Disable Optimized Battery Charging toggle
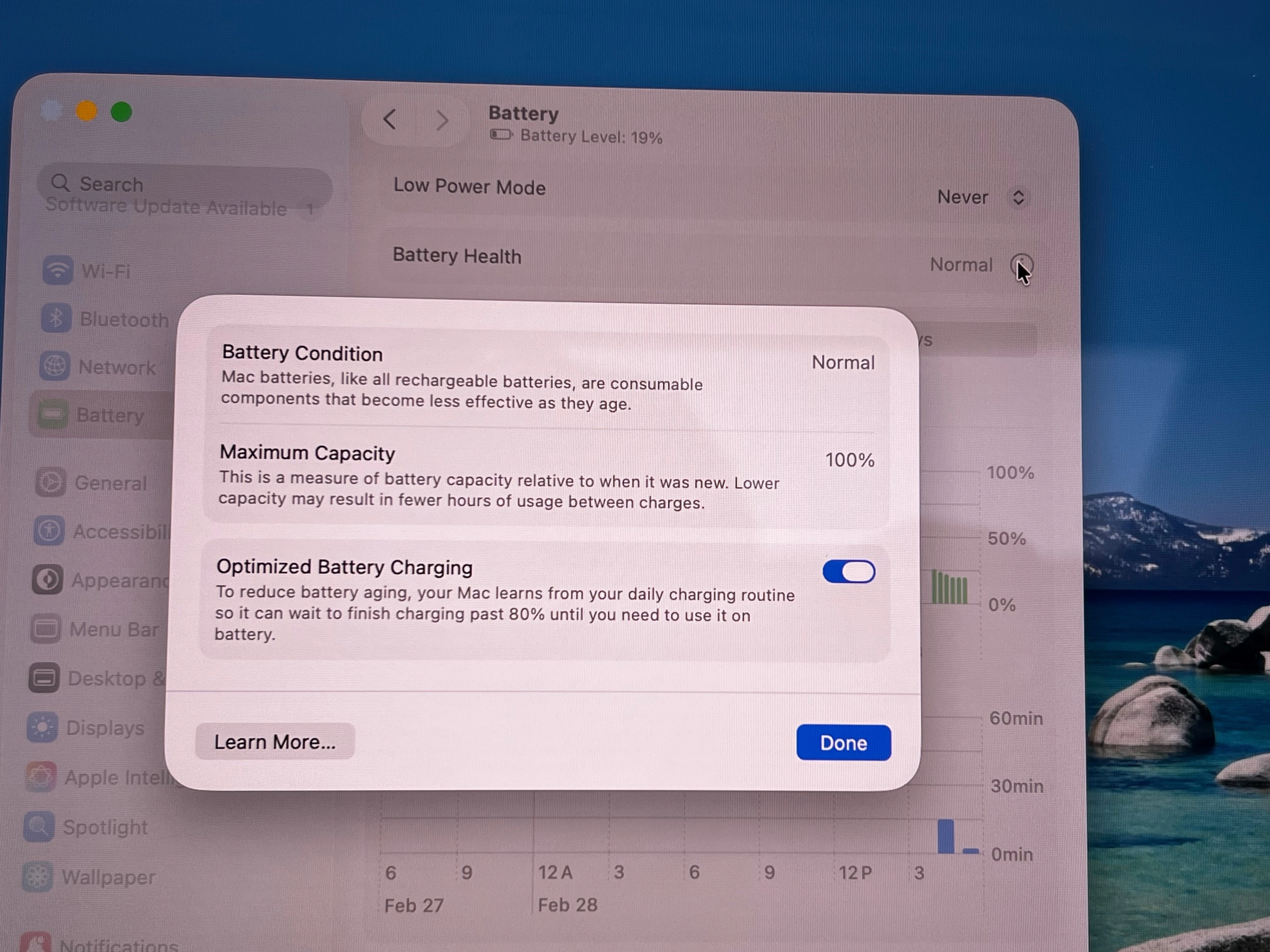This screenshot has height=952, width=1270. pos(849,572)
